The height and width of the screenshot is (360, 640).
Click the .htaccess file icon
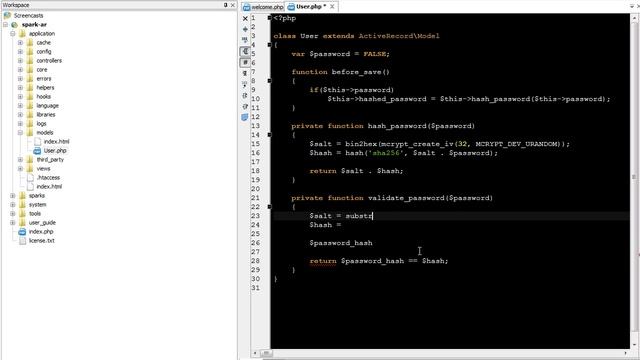pos(30,178)
